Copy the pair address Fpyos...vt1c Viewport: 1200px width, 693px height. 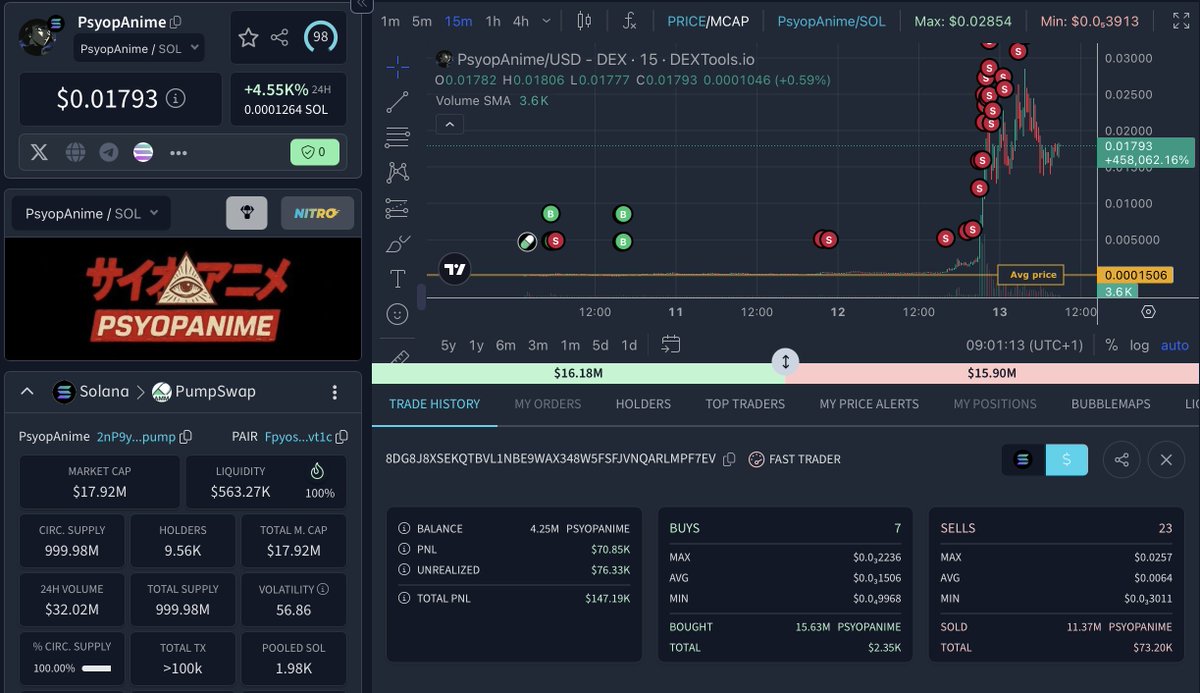pos(342,437)
